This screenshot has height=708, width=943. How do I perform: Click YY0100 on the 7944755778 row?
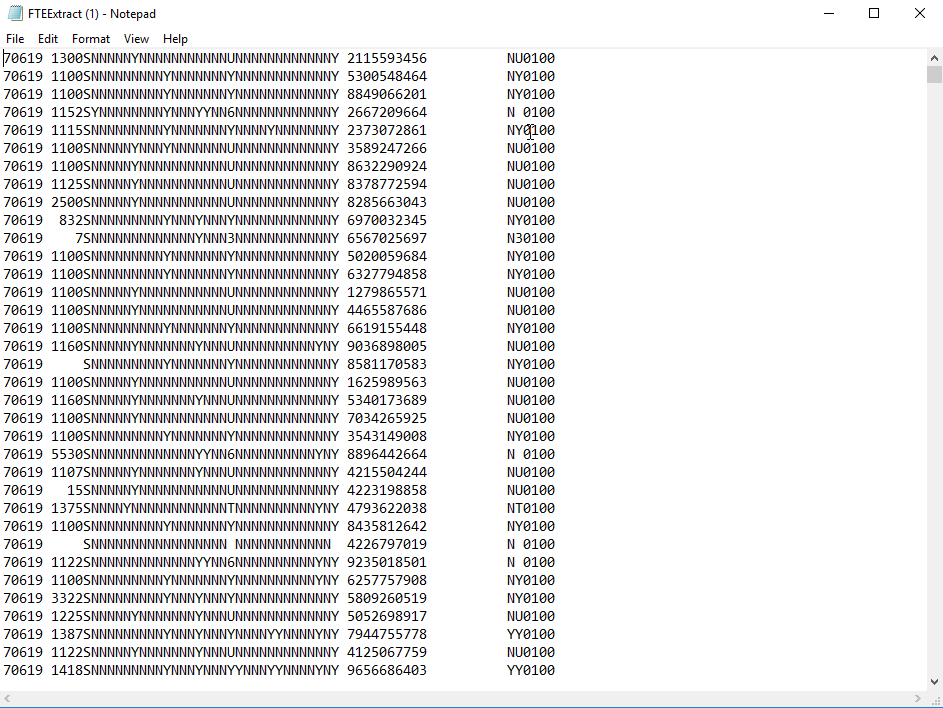[530, 635]
